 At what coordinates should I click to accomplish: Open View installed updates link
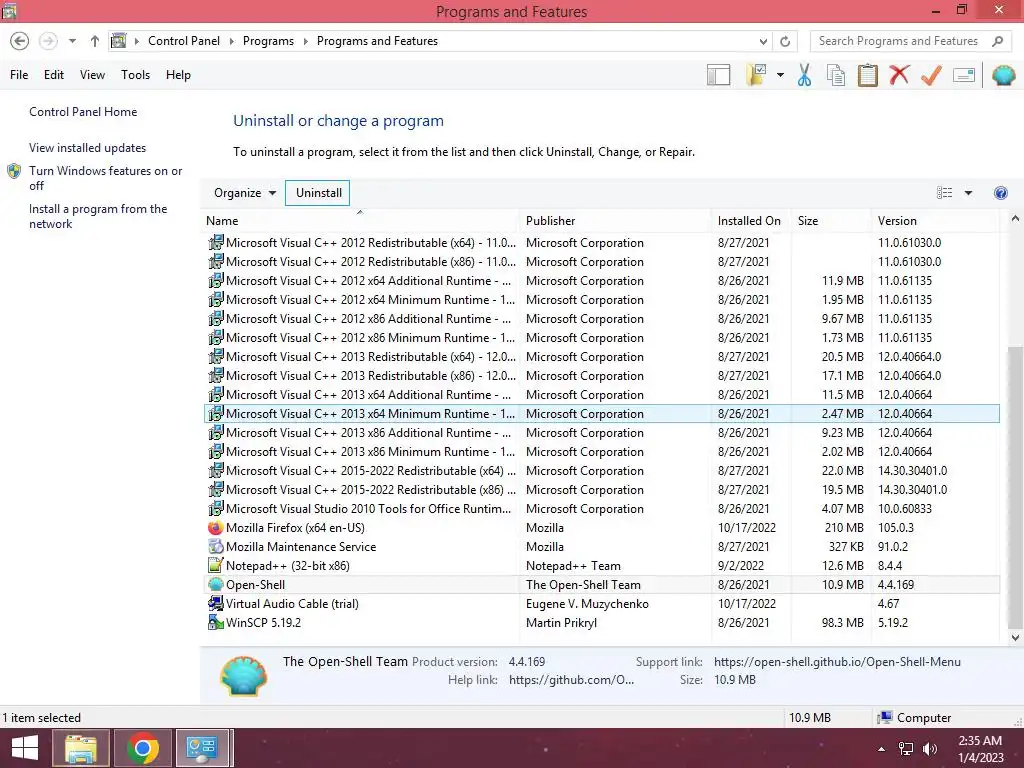point(88,148)
